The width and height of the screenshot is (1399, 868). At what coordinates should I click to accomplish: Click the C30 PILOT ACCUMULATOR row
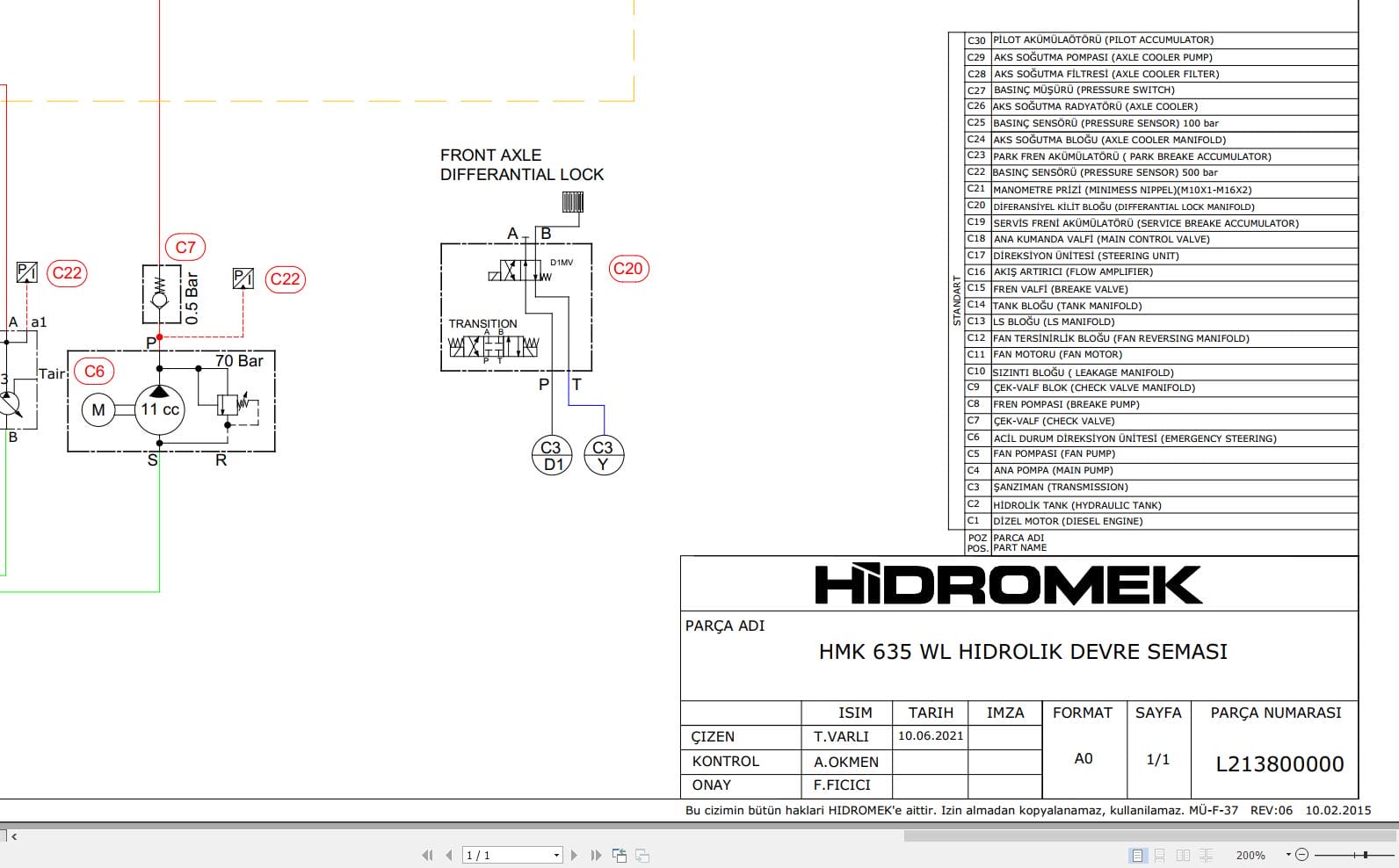1162,40
